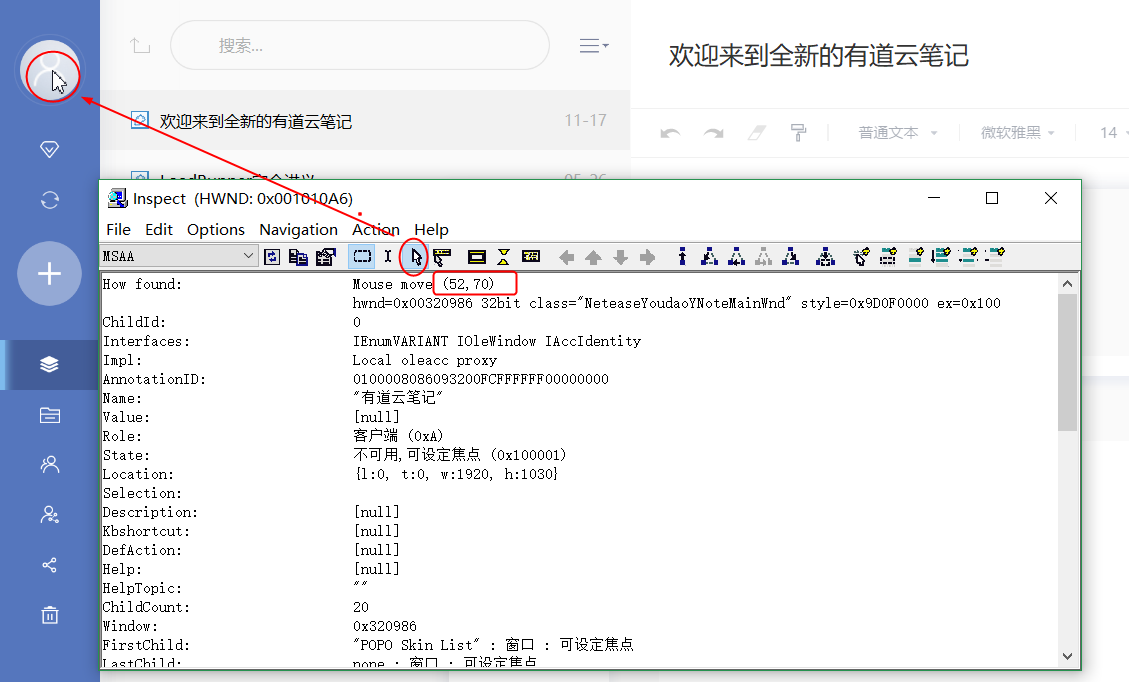Viewport: 1129px width, 682px height.
Task: Click the Inspect vertical scrollbar thumb
Action: pos(1067,362)
